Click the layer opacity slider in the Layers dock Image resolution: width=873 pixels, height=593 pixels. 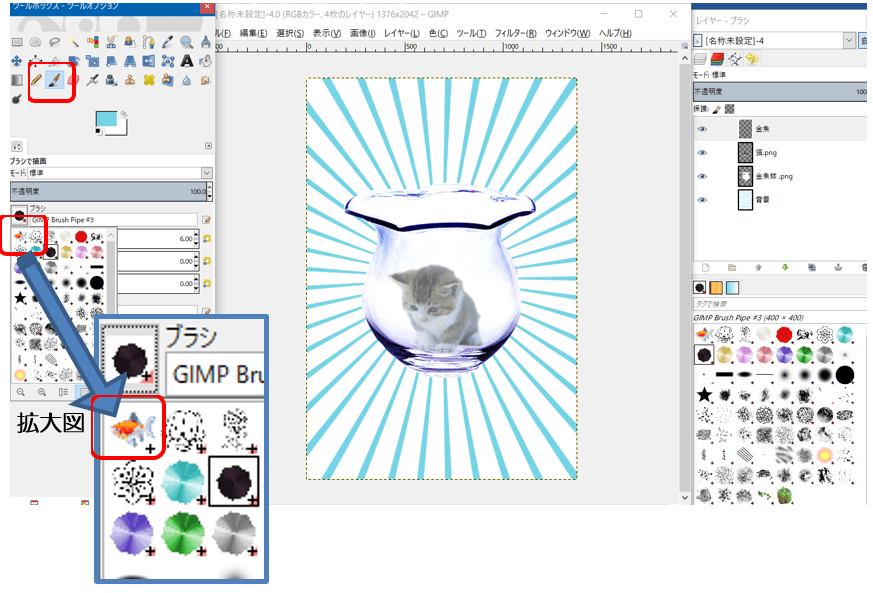(779, 92)
